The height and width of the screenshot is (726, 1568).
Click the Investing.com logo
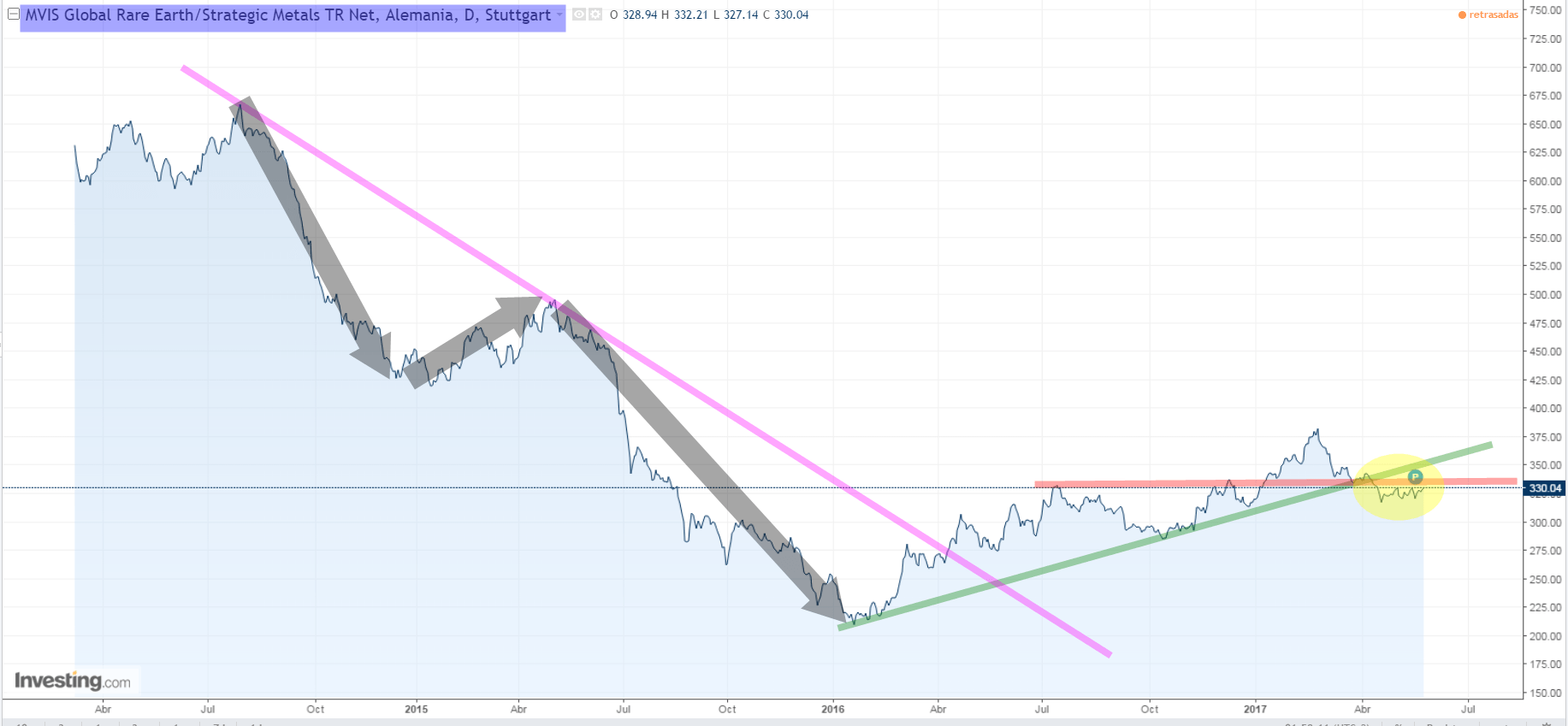73,681
